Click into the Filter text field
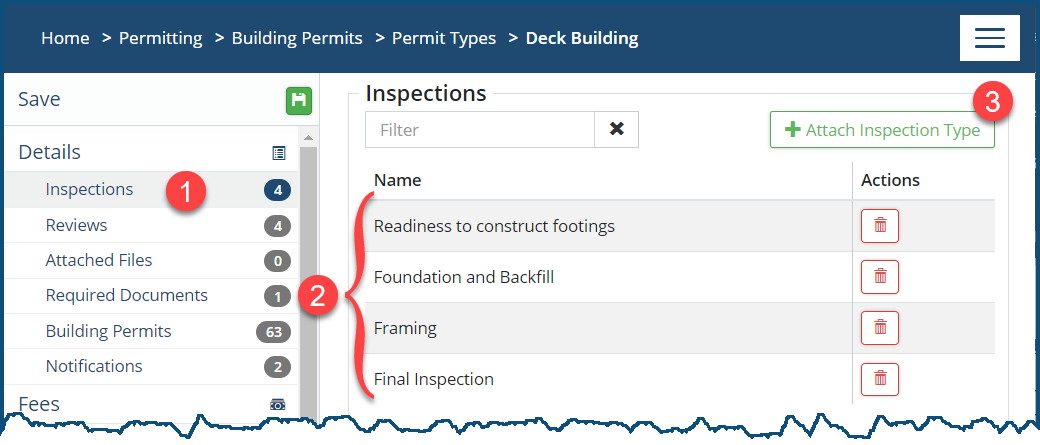This screenshot has height=445, width=1040. 480,129
